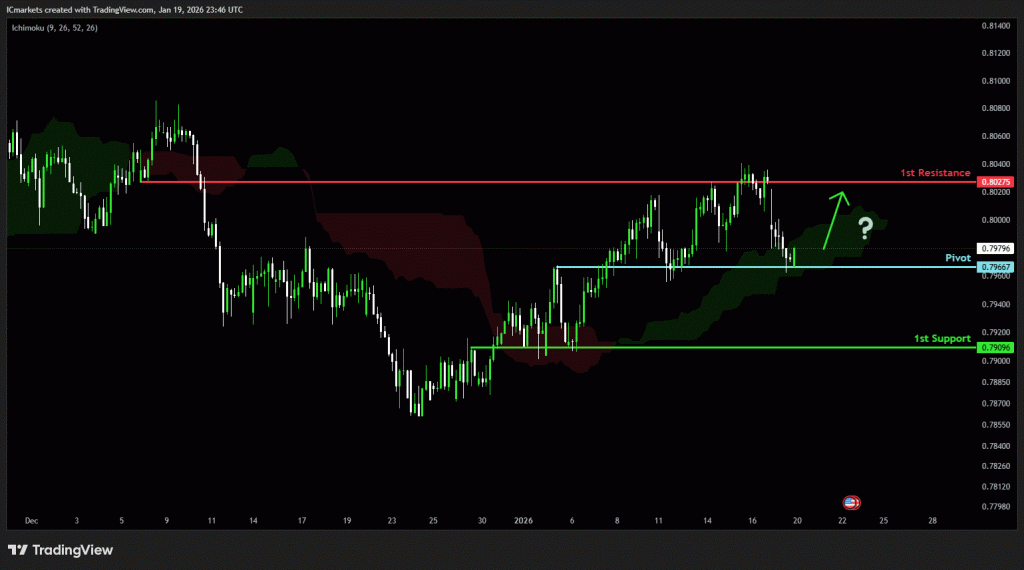Screen dimensions: 1024x570
Task: Click the green 1st Support horizontal line
Action: click(x=700, y=347)
